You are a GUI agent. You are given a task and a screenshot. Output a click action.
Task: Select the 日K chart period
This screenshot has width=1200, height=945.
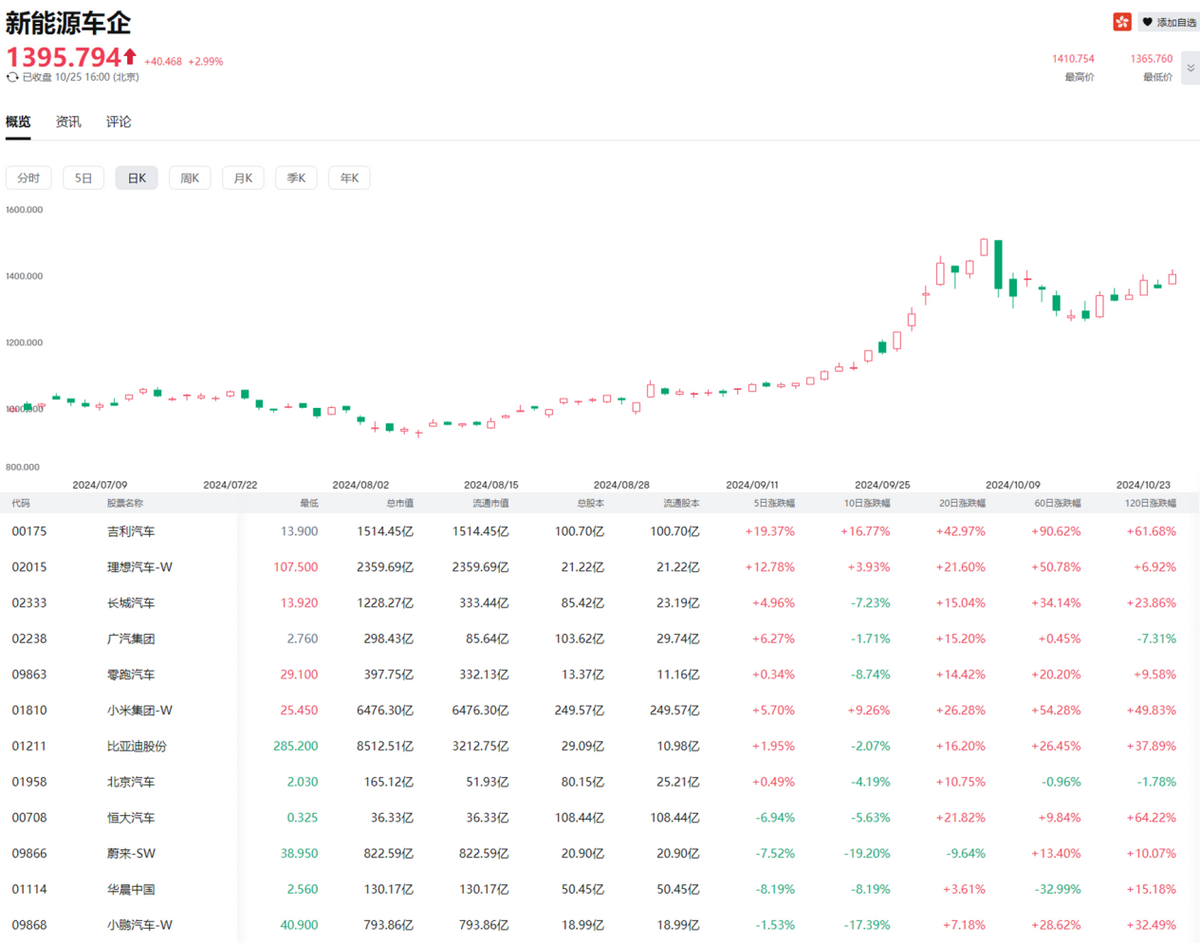pos(136,178)
